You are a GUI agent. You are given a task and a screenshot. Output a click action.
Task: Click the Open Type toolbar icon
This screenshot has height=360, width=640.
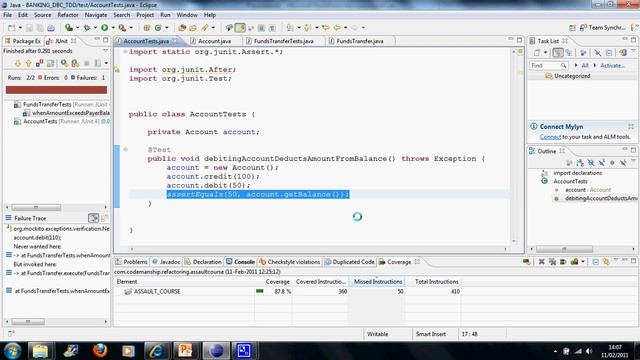coord(182,28)
